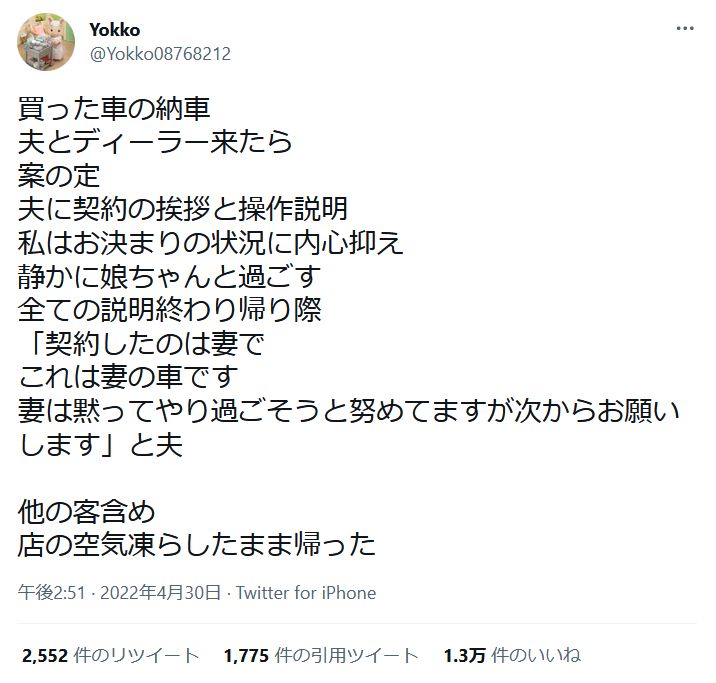The image size is (716, 683).
Task: Click the 1,775 quote tweet count number
Action: point(247,656)
